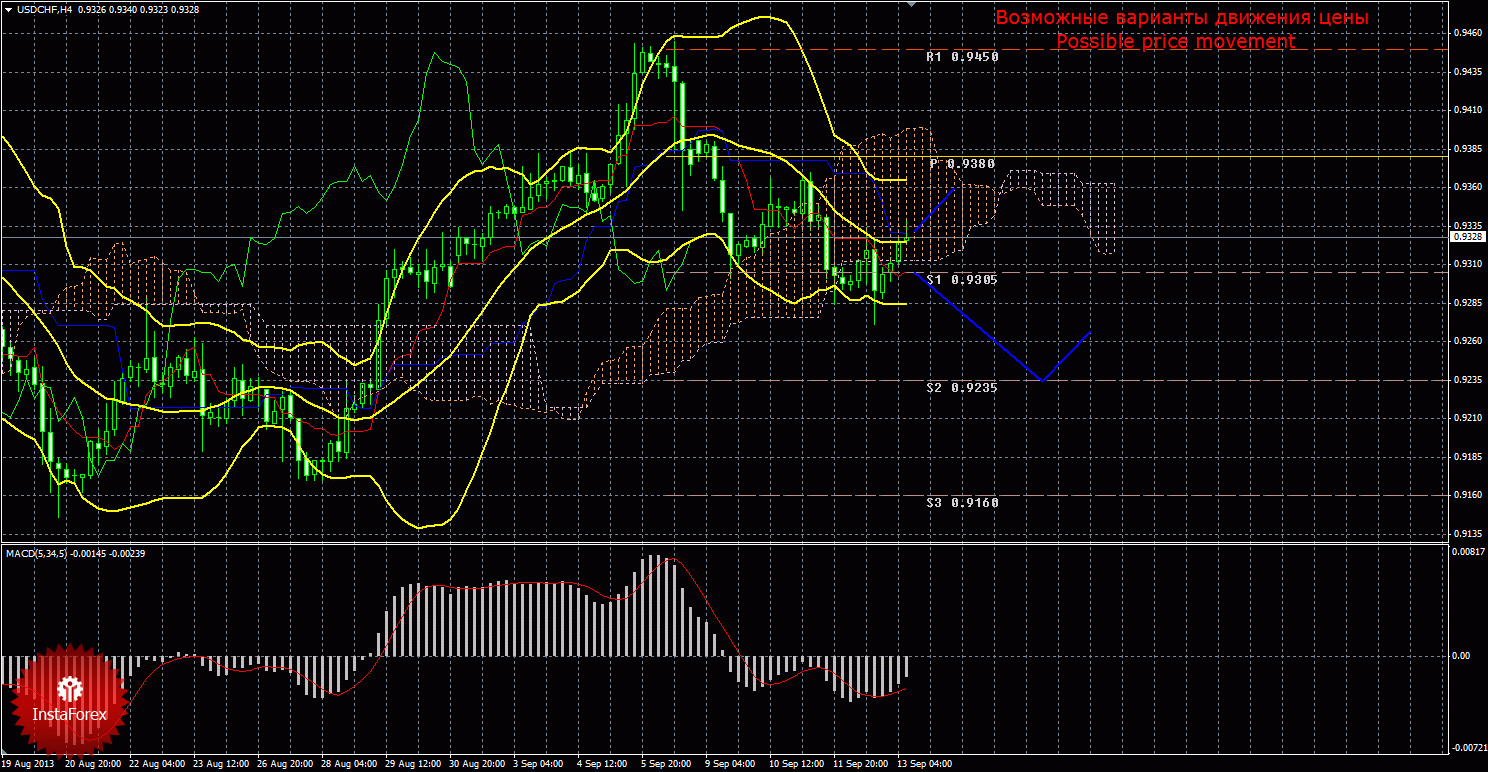Click the red 'Possible price movement' caption
1488x772 pixels.
(1176, 42)
